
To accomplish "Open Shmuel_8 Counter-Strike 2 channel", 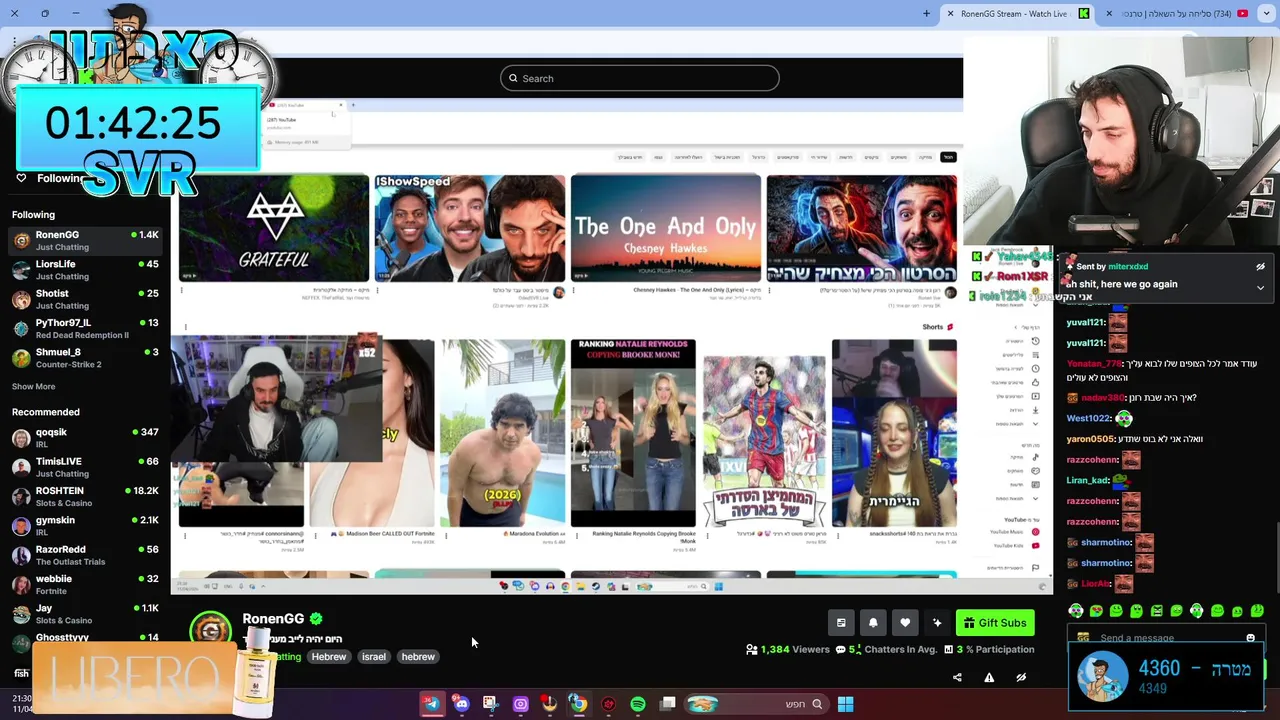I will coord(85,358).
